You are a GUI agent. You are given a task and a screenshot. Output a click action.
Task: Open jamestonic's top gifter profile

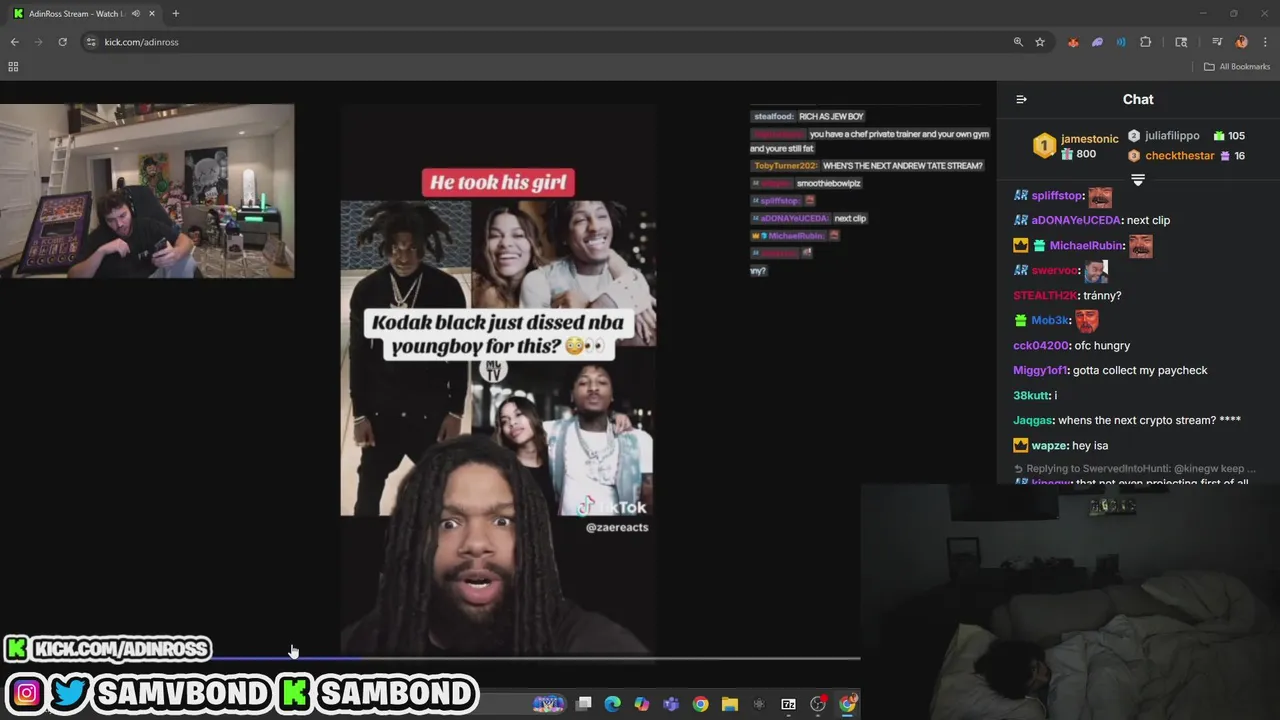(1090, 139)
